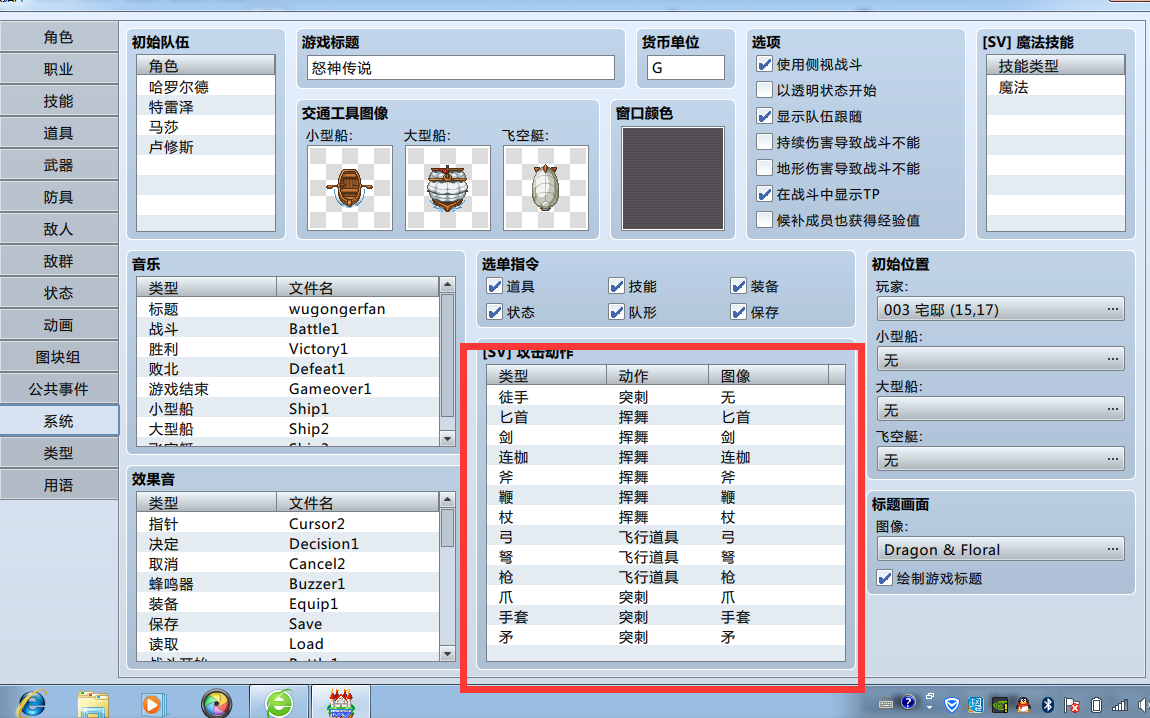Image resolution: width=1150 pixels, height=718 pixels.
Task: Enable 持续伤害导致战斗不能 checkbox
Action: point(764,142)
